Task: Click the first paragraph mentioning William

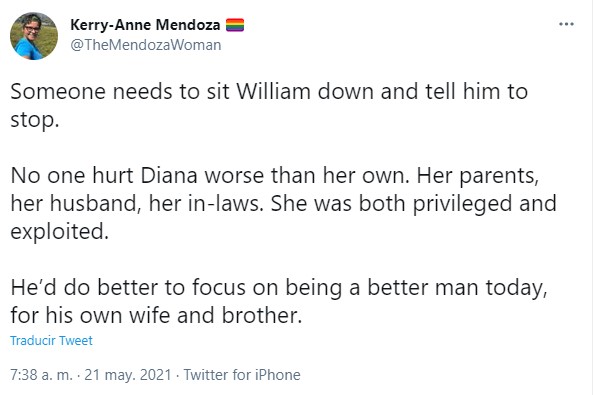Action: point(269,106)
